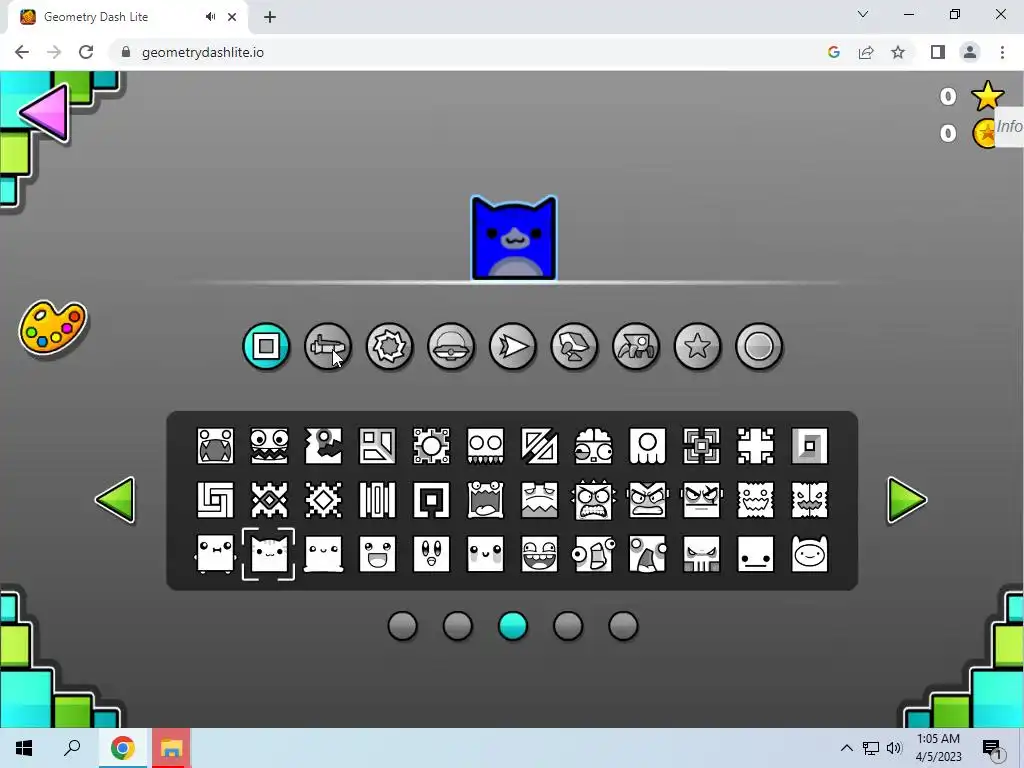
Task: Show next icon page with green arrow
Action: [x=906, y=500]
